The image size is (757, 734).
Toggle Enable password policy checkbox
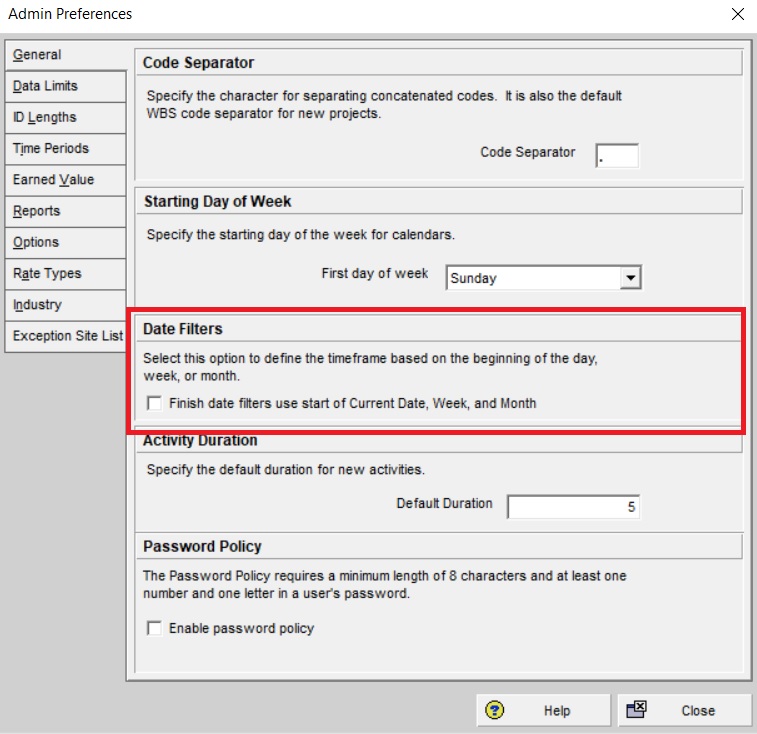(154, 628)
